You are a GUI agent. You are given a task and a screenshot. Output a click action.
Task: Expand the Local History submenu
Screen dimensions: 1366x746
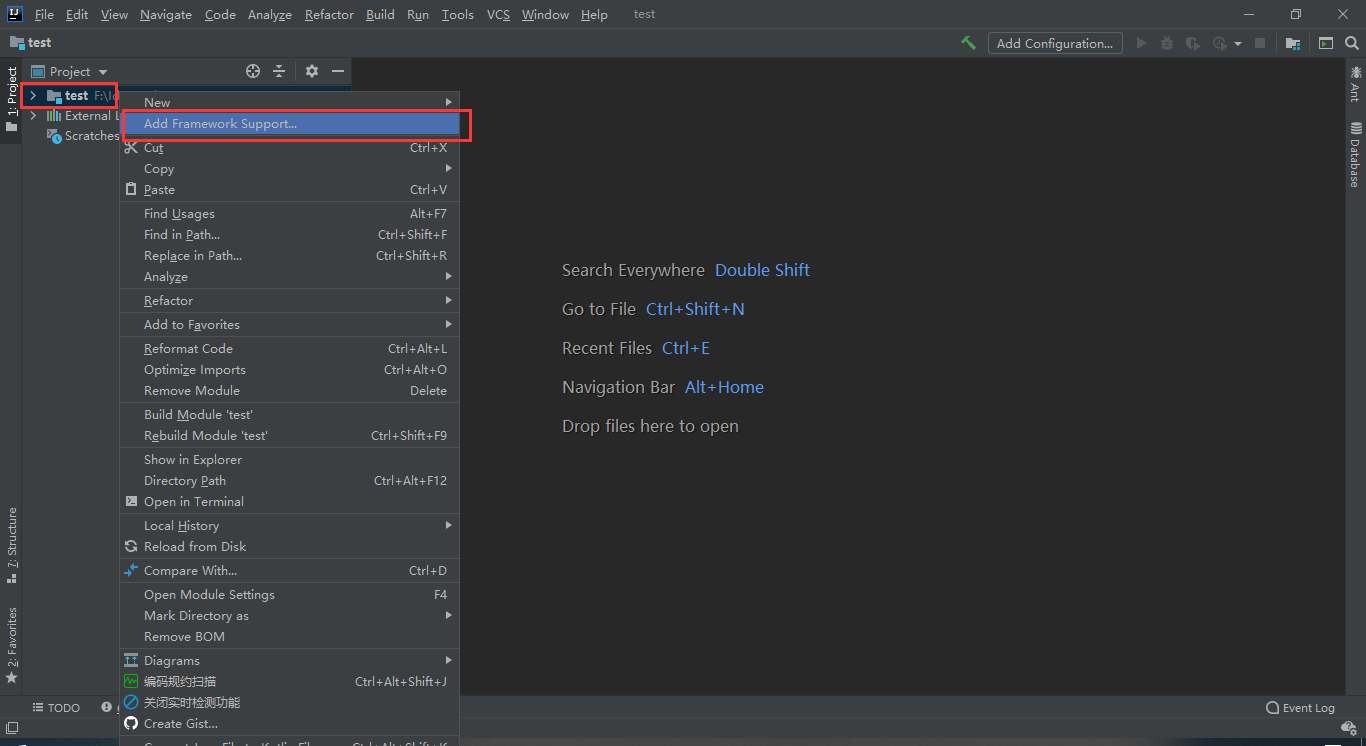pos(289,525)
